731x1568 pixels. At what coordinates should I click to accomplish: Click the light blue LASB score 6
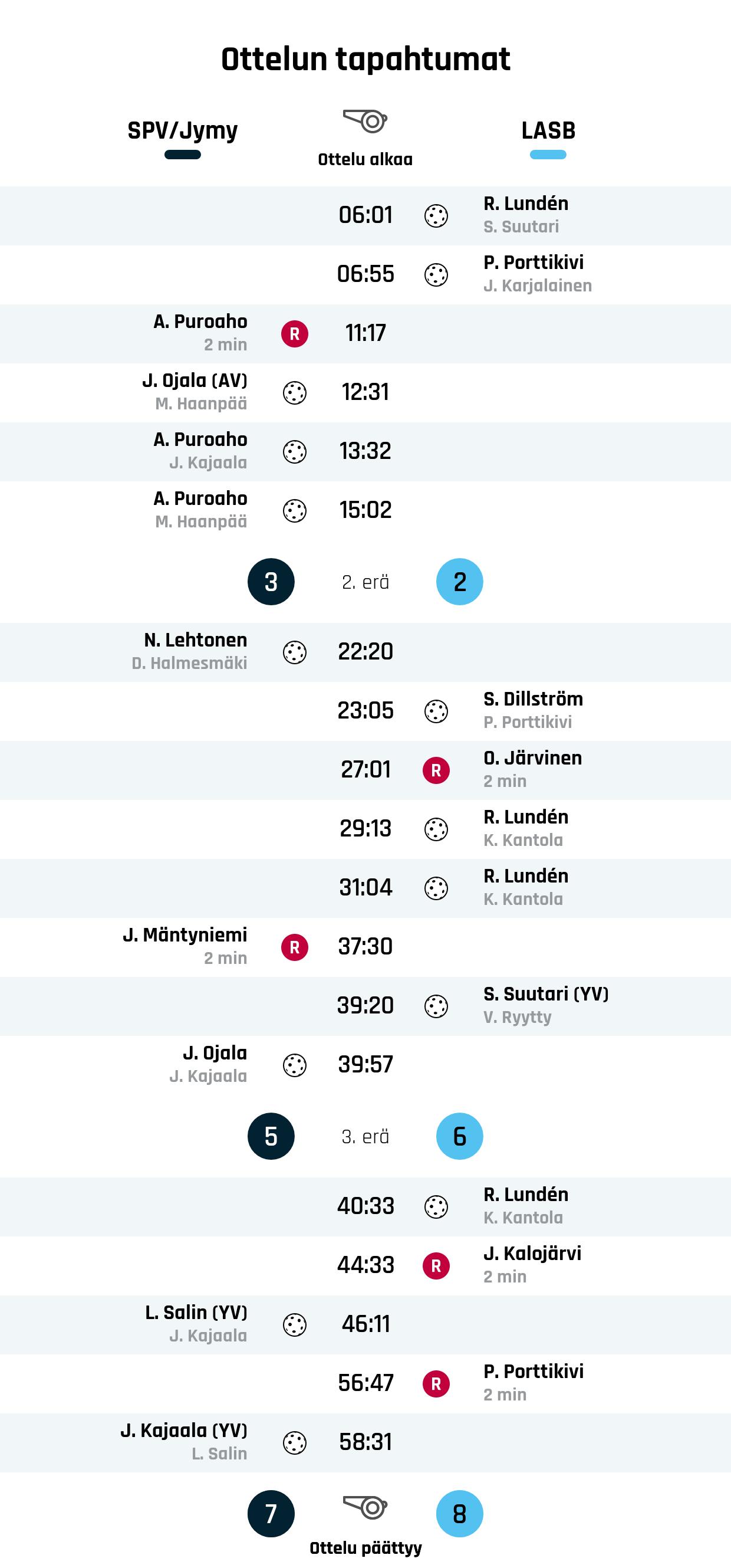(460, 1136)
